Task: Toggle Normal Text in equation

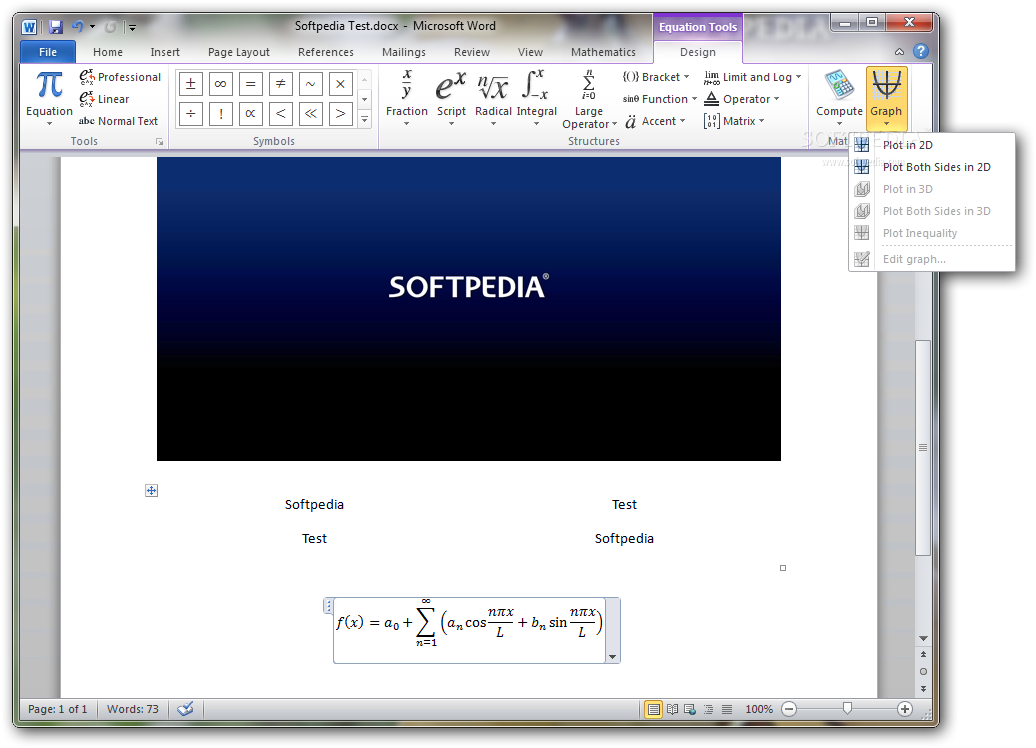Action: coord(118,121)
